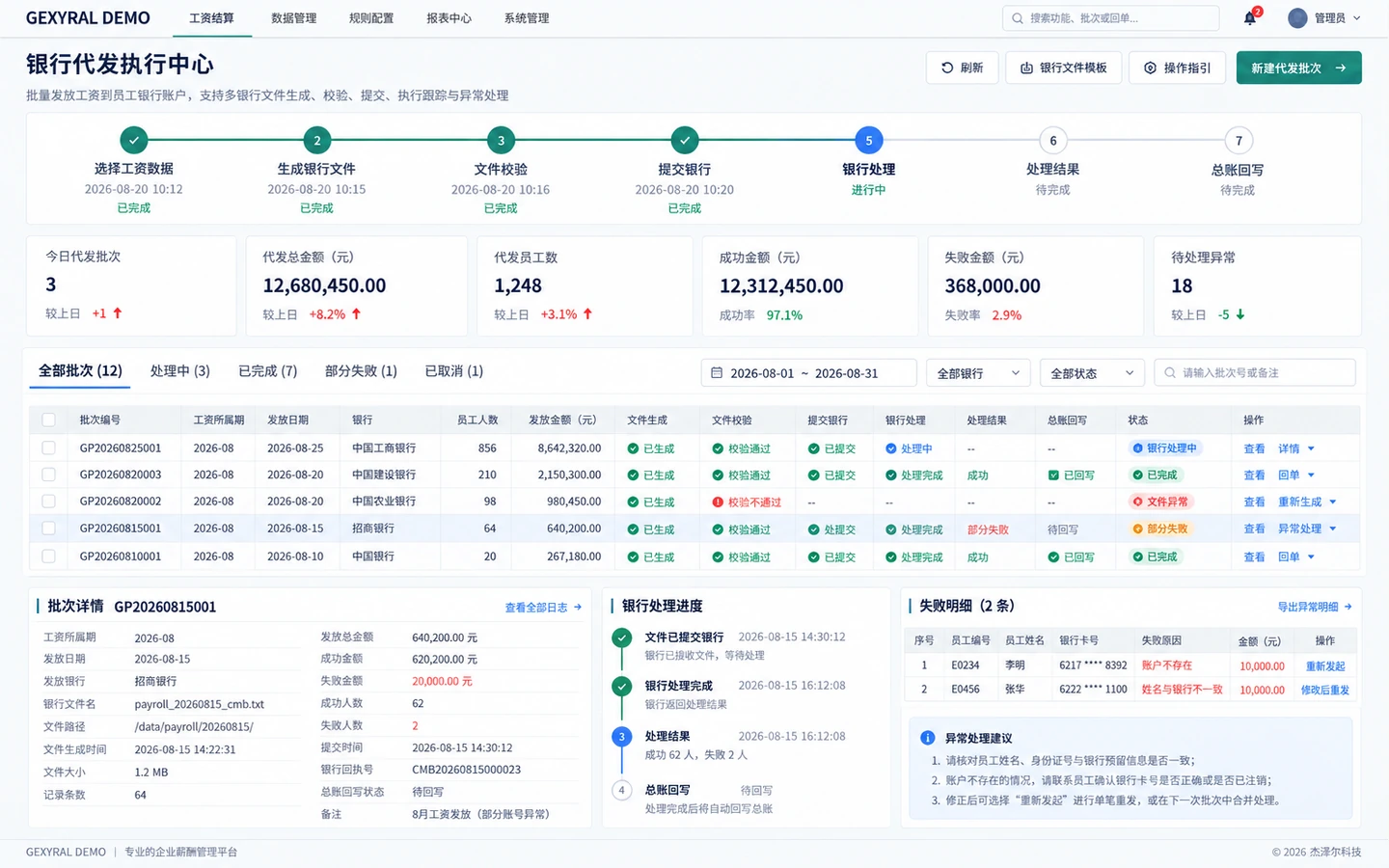Screen dimensions: 1389x868
Task: Click the 已回写 check icon for GP20260820003
Action: [1053, 475]
